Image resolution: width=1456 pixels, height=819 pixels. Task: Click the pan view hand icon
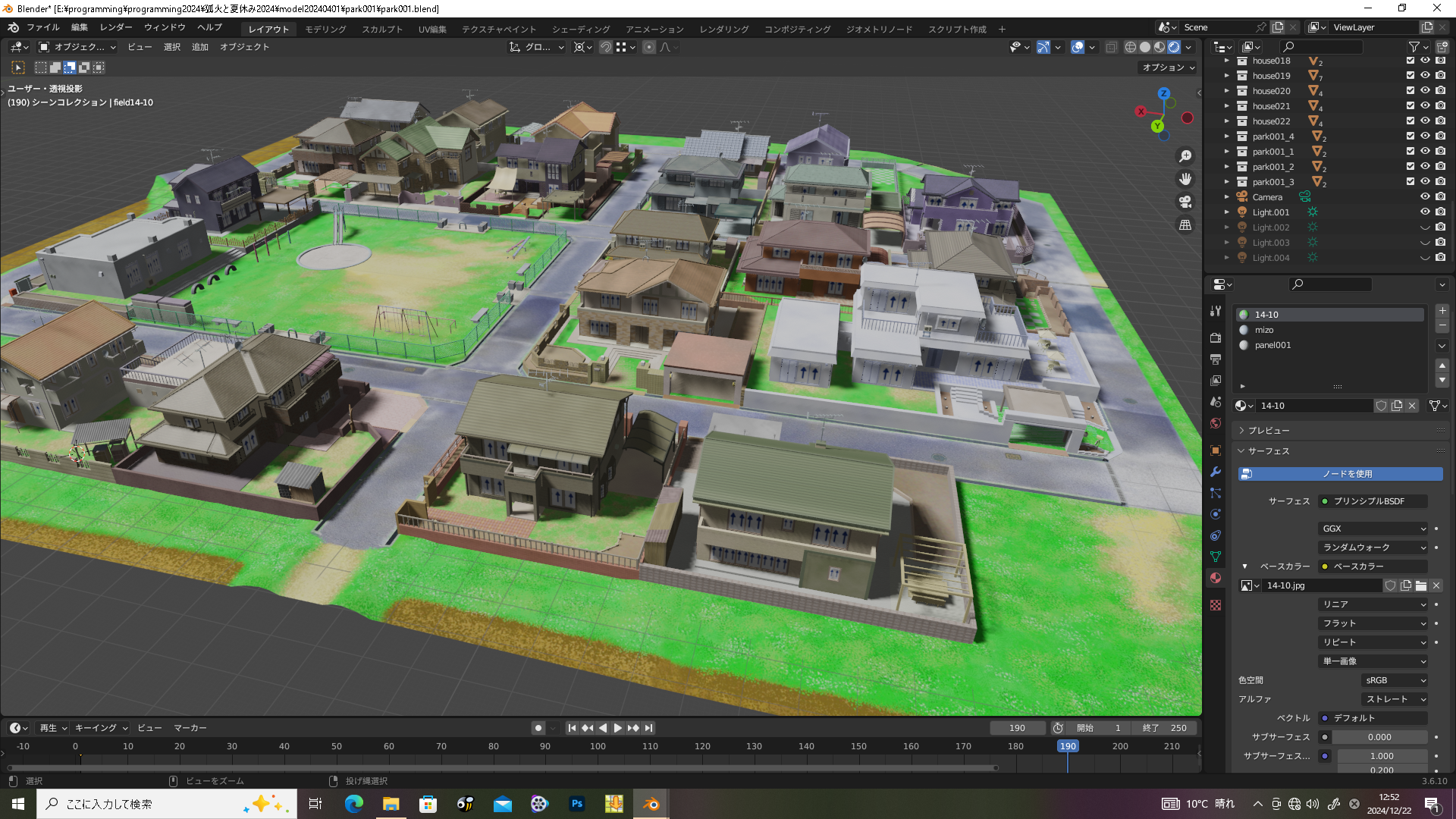tap(1185, 179)
